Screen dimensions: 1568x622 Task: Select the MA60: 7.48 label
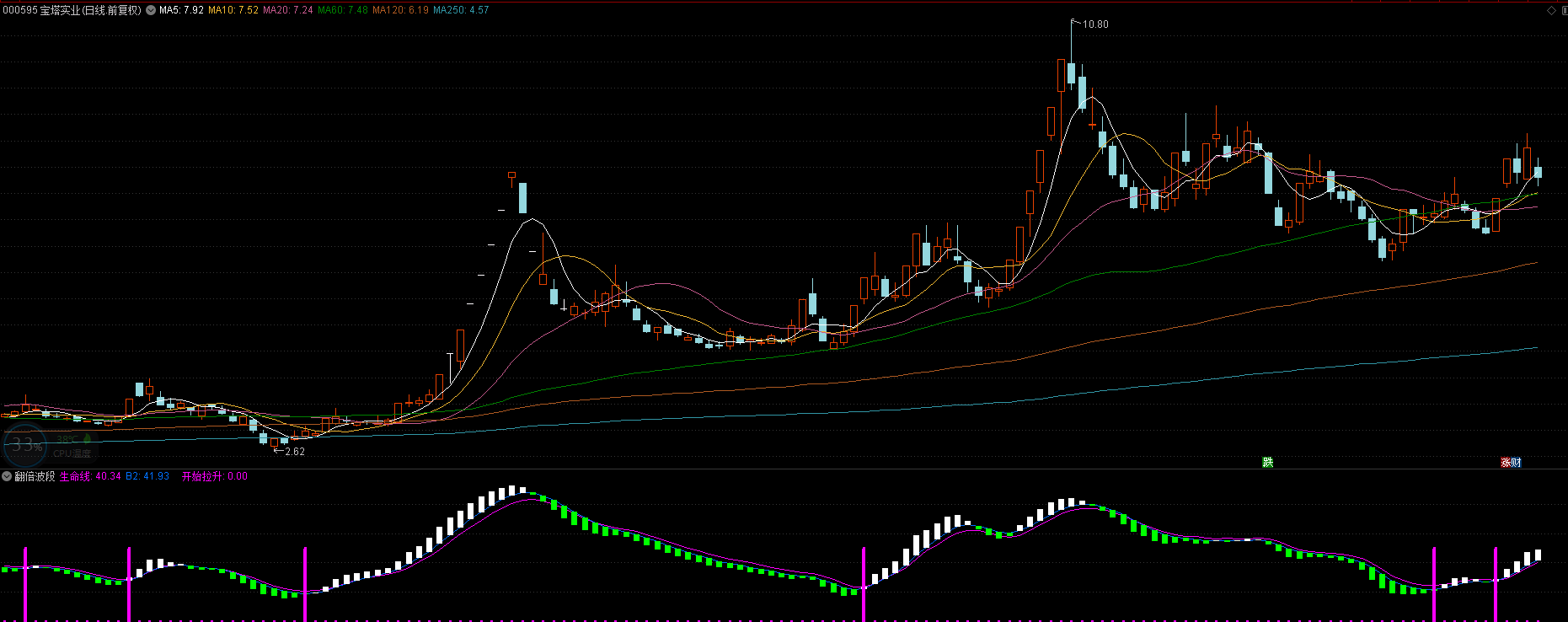pos(343,10)
